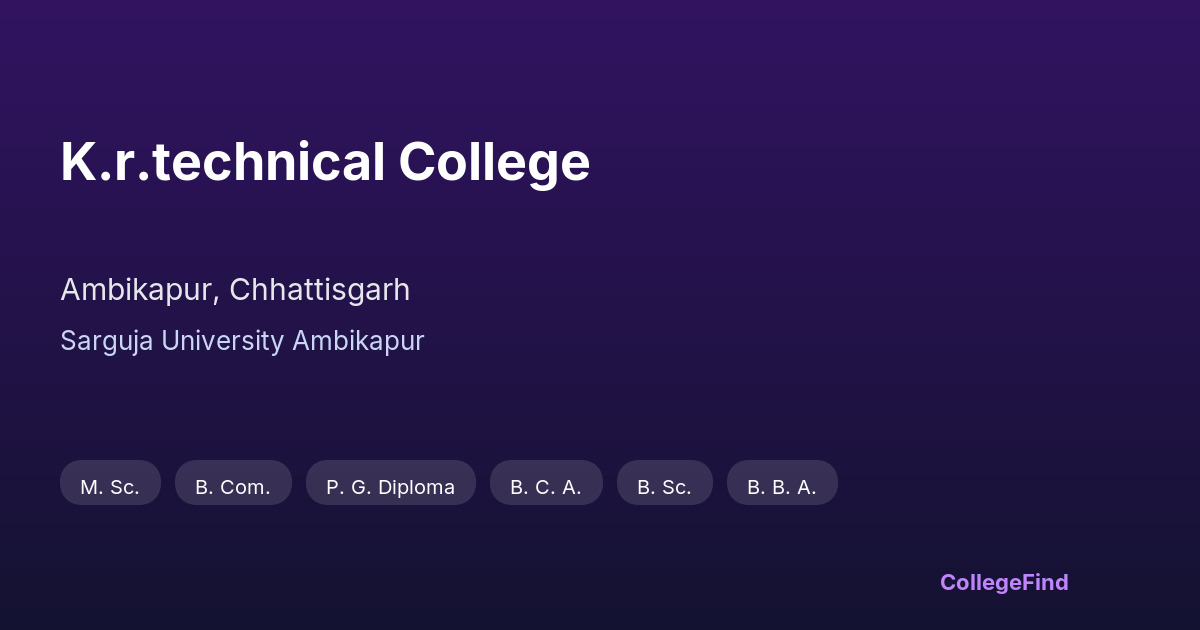This screenshot has height=630, width=1200.
Task: Click K.r.technical in the main title
Action: (x=222, y=162)
